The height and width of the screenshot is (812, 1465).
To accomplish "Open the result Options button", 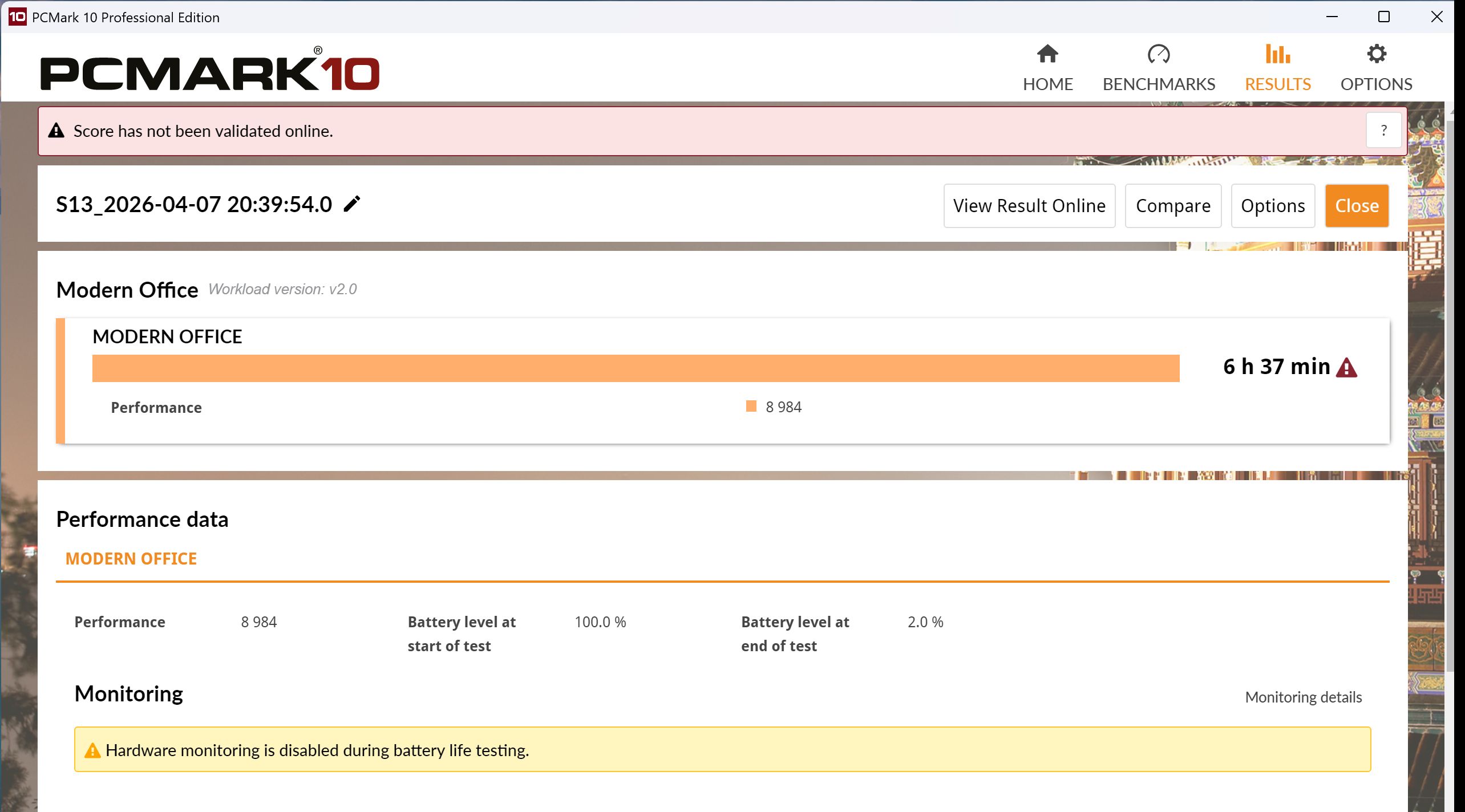I will pyautogui.click(x=1273, y=206).
